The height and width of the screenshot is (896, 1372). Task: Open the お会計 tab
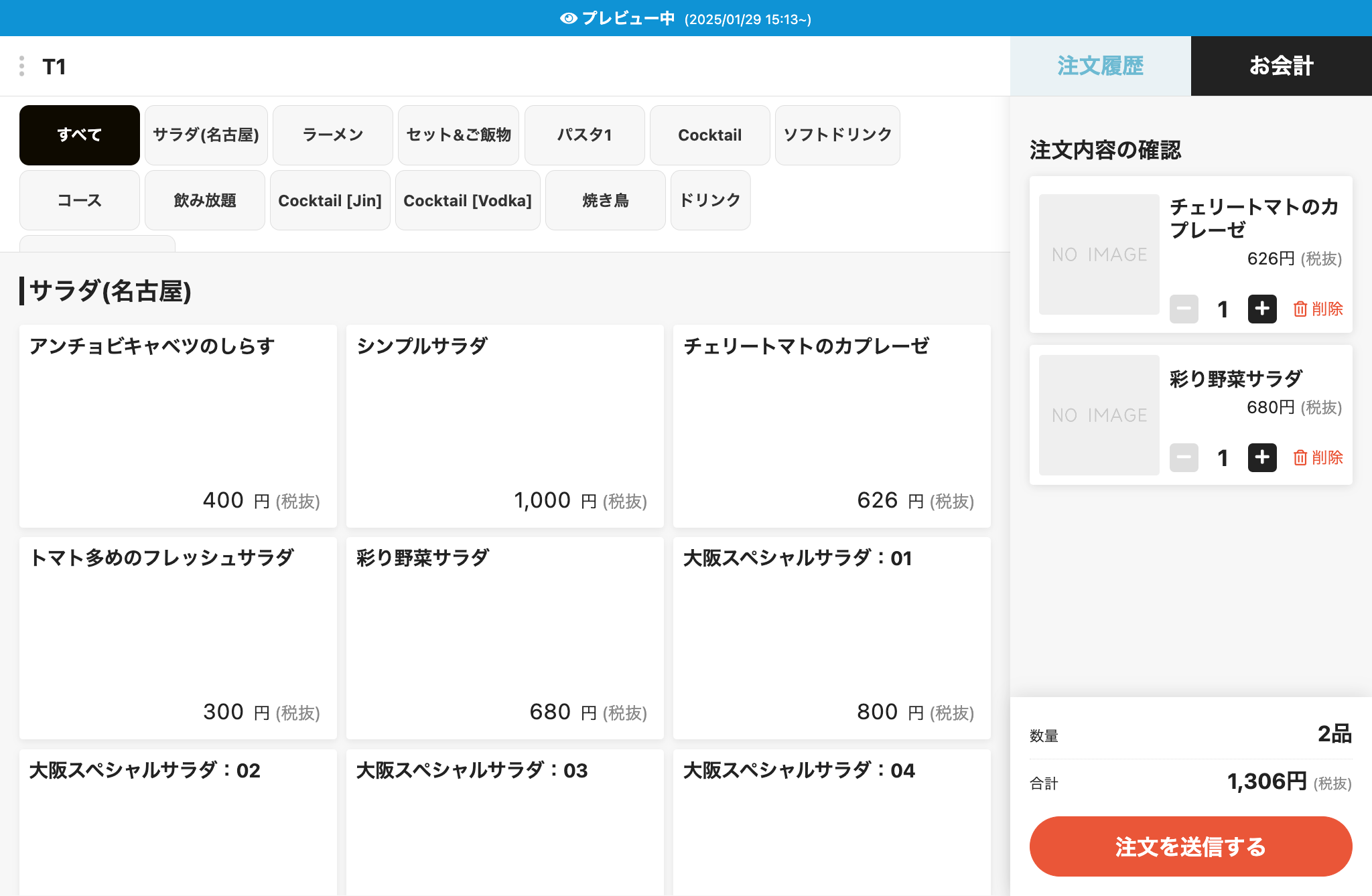tap(1282, 66)
